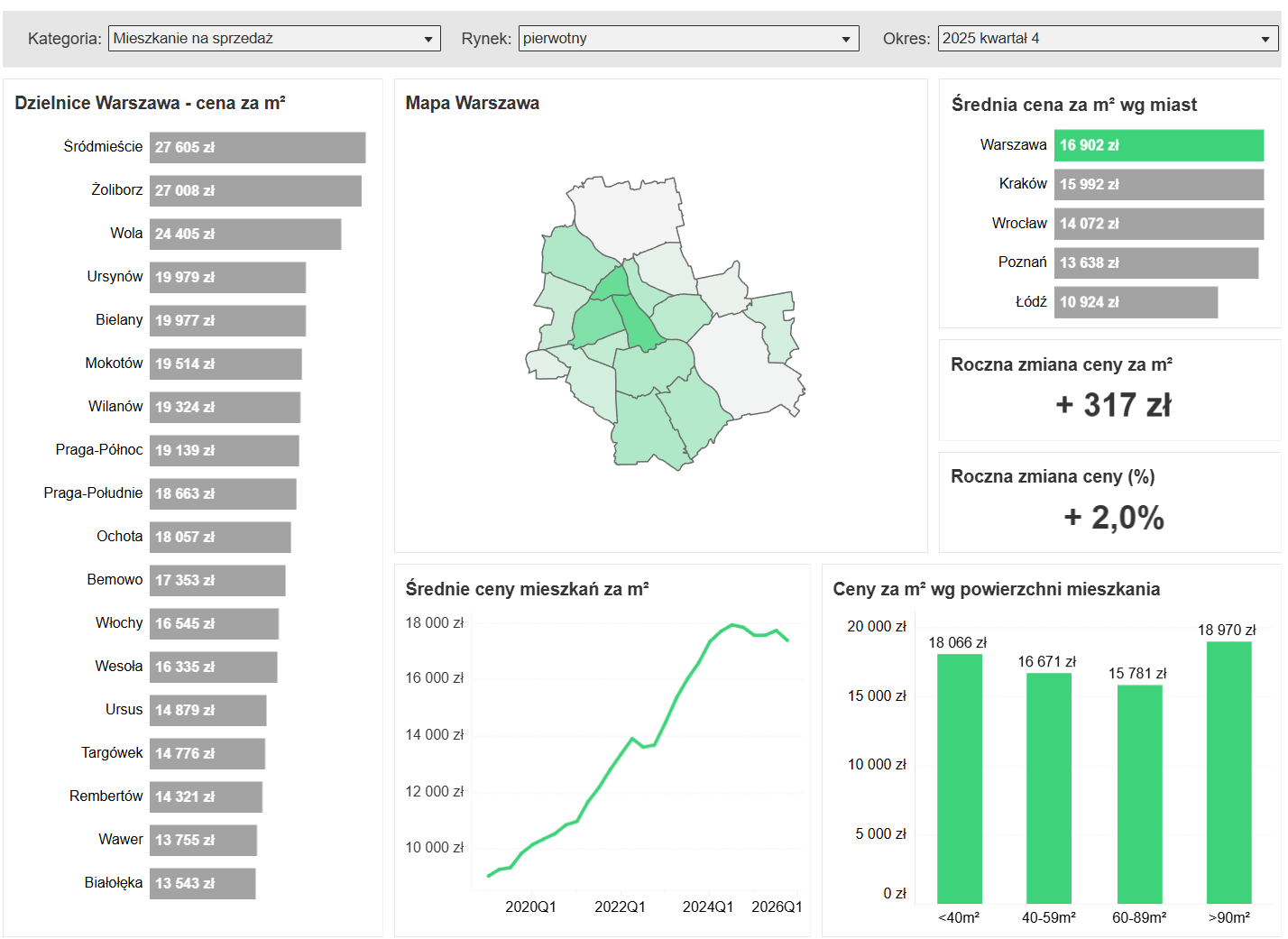This screenshot has height=939, width=1288.
Task: Open the Kategoria dropdown
Action: (x=274, y=39)
